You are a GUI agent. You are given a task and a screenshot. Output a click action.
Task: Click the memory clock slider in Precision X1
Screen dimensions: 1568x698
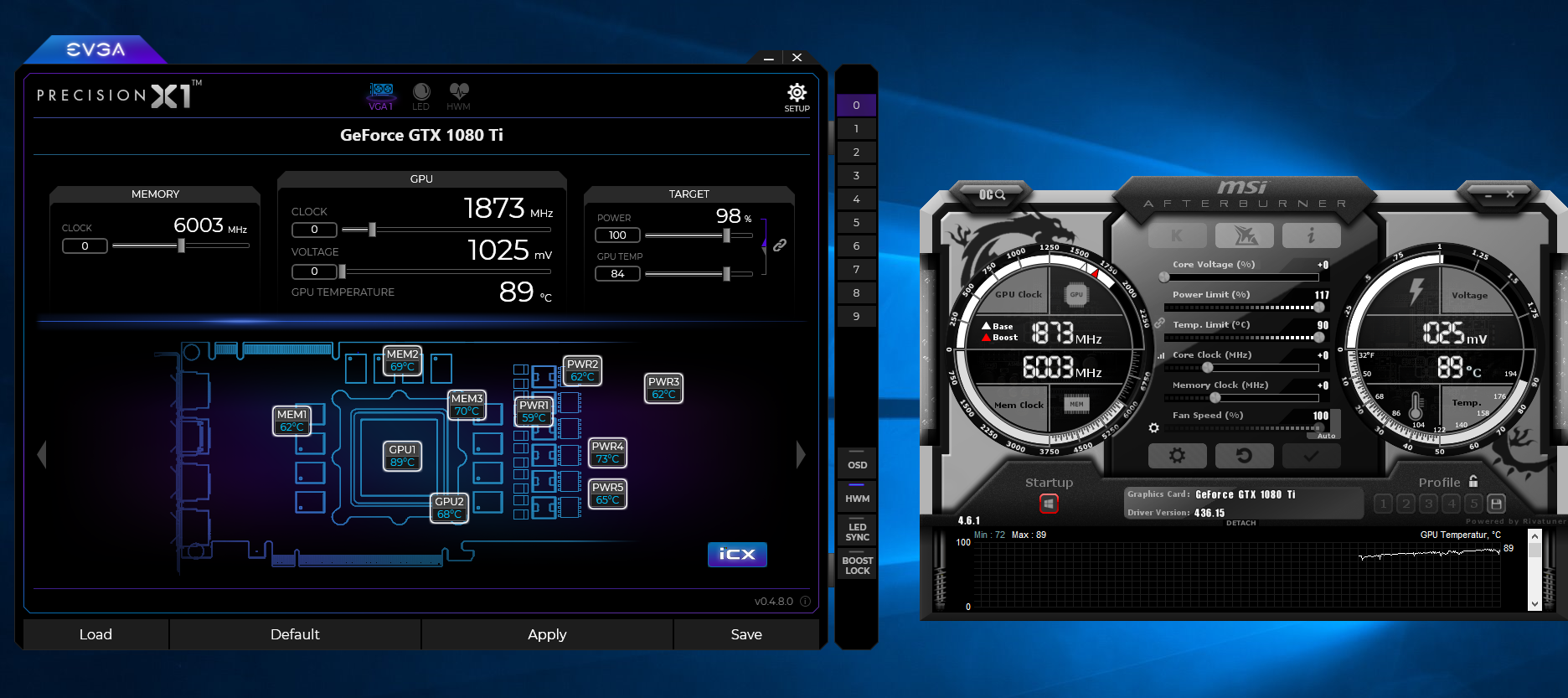pos(181,246)
